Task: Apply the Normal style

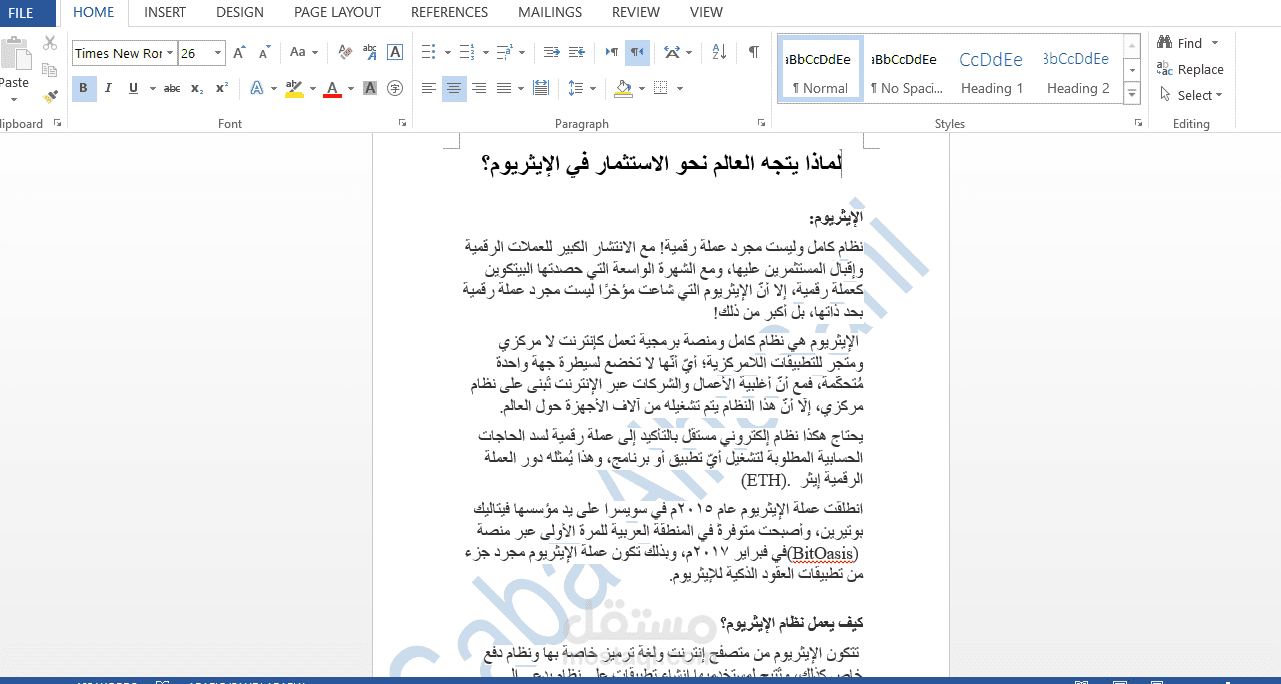Action: (819, 70)
